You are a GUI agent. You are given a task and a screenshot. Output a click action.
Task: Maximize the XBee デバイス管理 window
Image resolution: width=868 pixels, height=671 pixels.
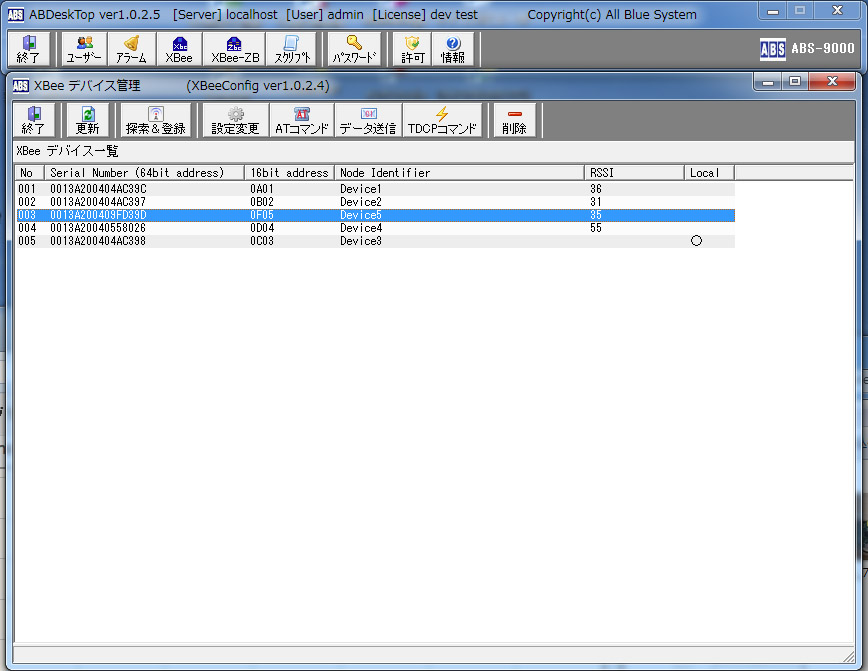coord(795,82)
